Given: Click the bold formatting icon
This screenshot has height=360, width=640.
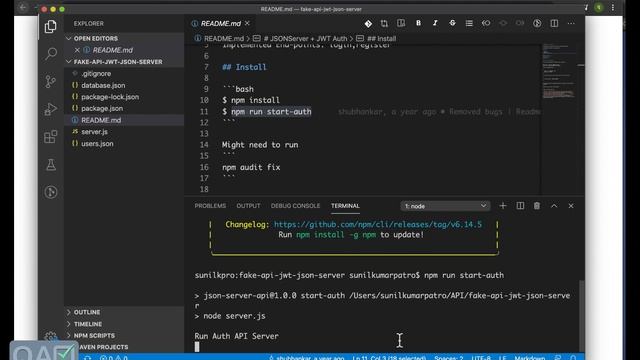Looking at the screenshot, I should click(x=418, y=23).
